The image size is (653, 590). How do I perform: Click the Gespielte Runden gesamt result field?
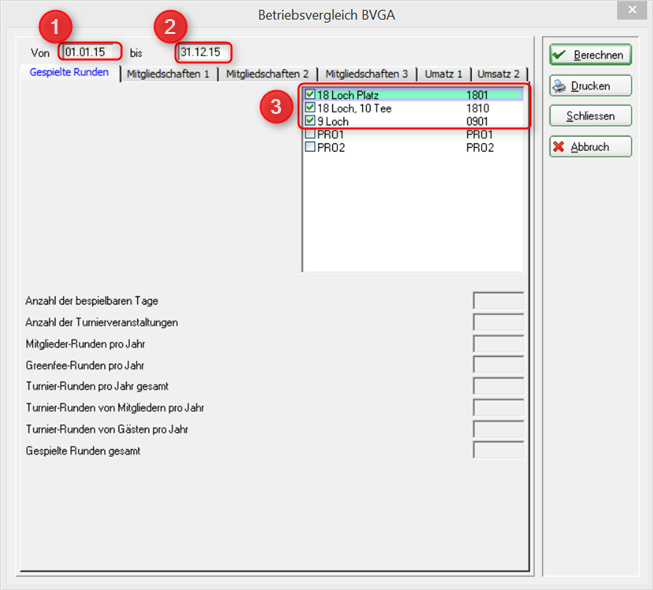[498, 450]
